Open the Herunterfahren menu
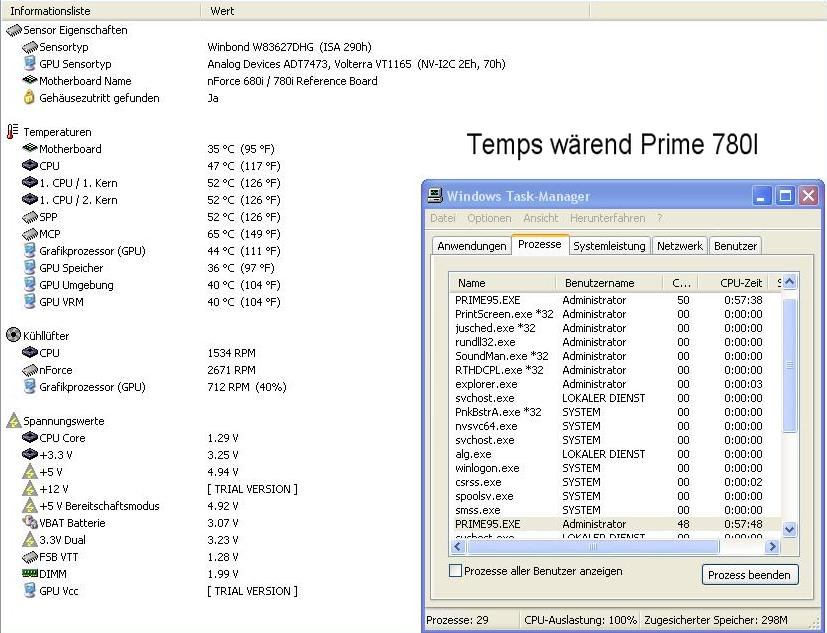Viewport: 827px width, 633px height. click(607, 218)
